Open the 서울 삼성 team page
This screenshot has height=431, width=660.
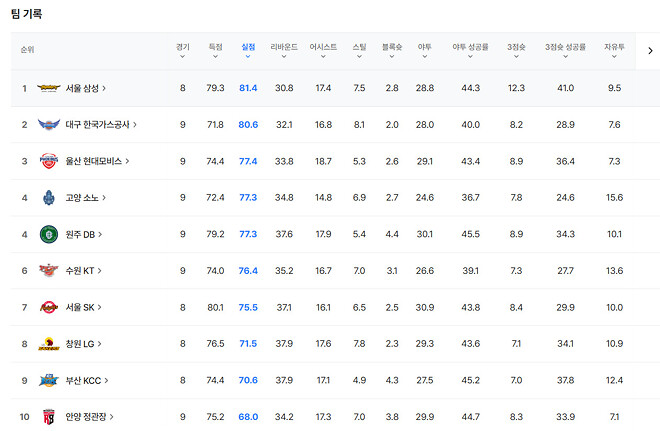tap(85, 88)
